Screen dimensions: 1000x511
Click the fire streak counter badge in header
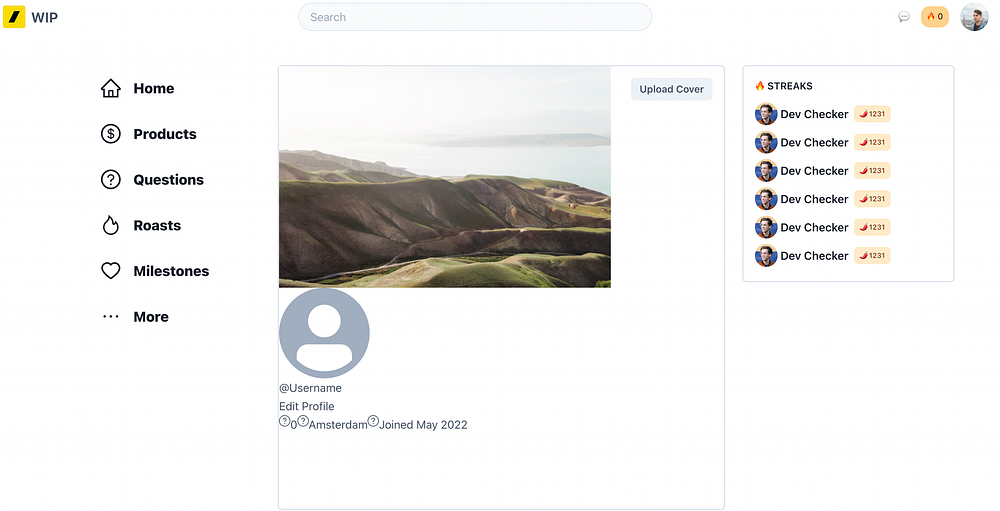(x=934, y=17)
